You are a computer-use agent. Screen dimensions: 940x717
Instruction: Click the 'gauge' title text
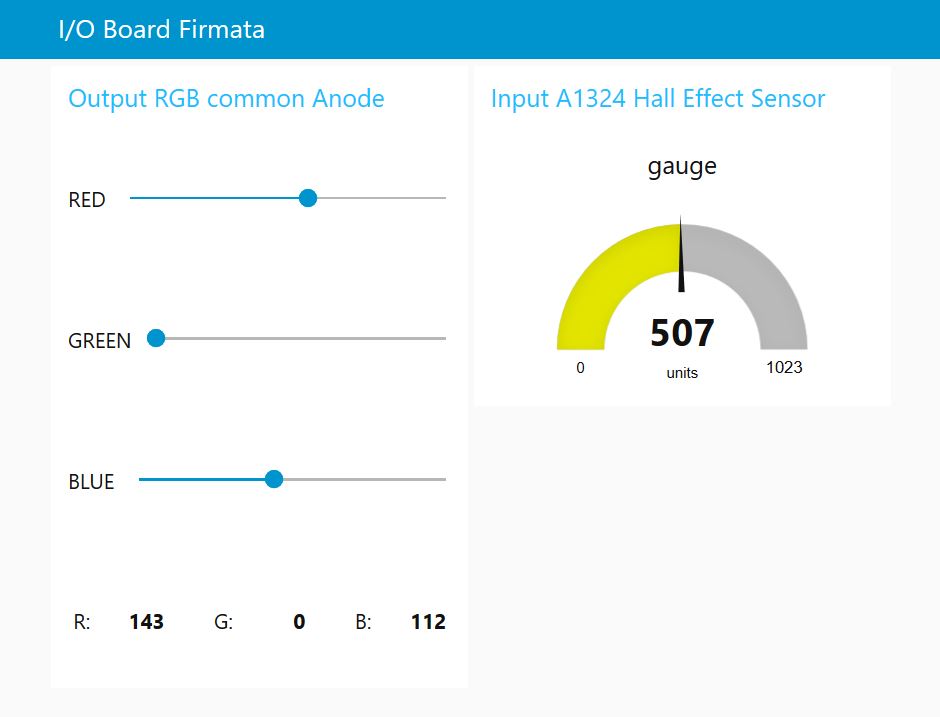click(x=682, y=166)
